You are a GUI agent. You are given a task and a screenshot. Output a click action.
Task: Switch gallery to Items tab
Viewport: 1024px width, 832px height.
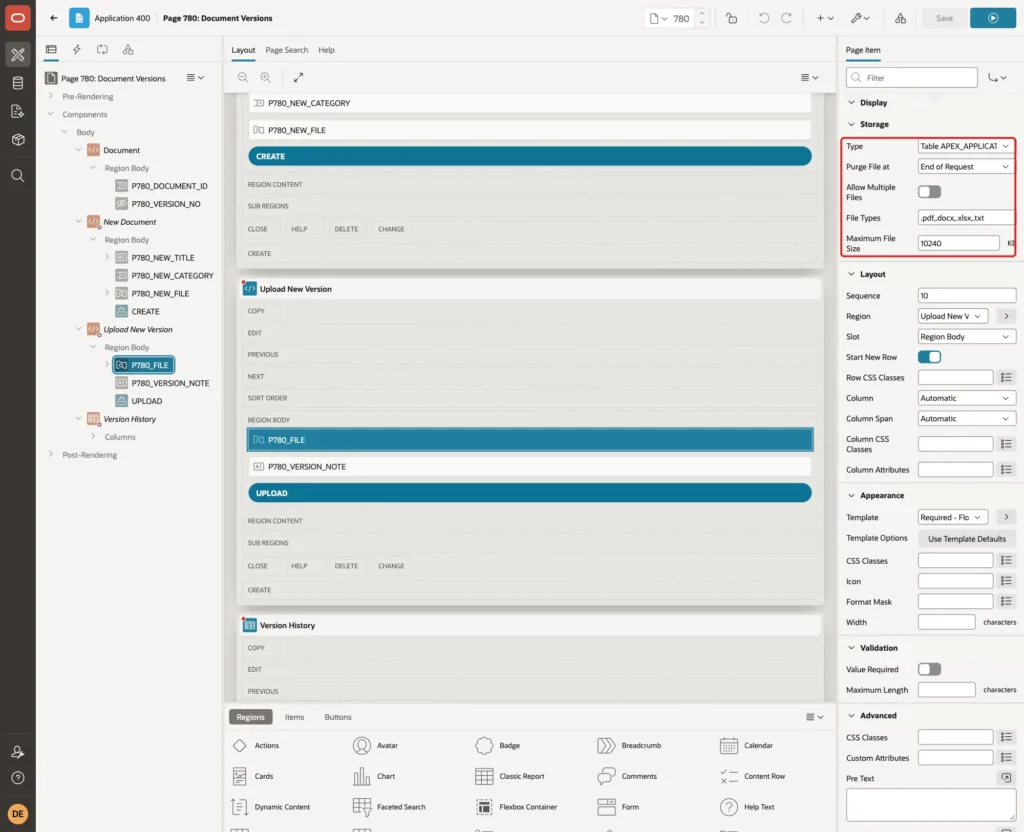295,717
